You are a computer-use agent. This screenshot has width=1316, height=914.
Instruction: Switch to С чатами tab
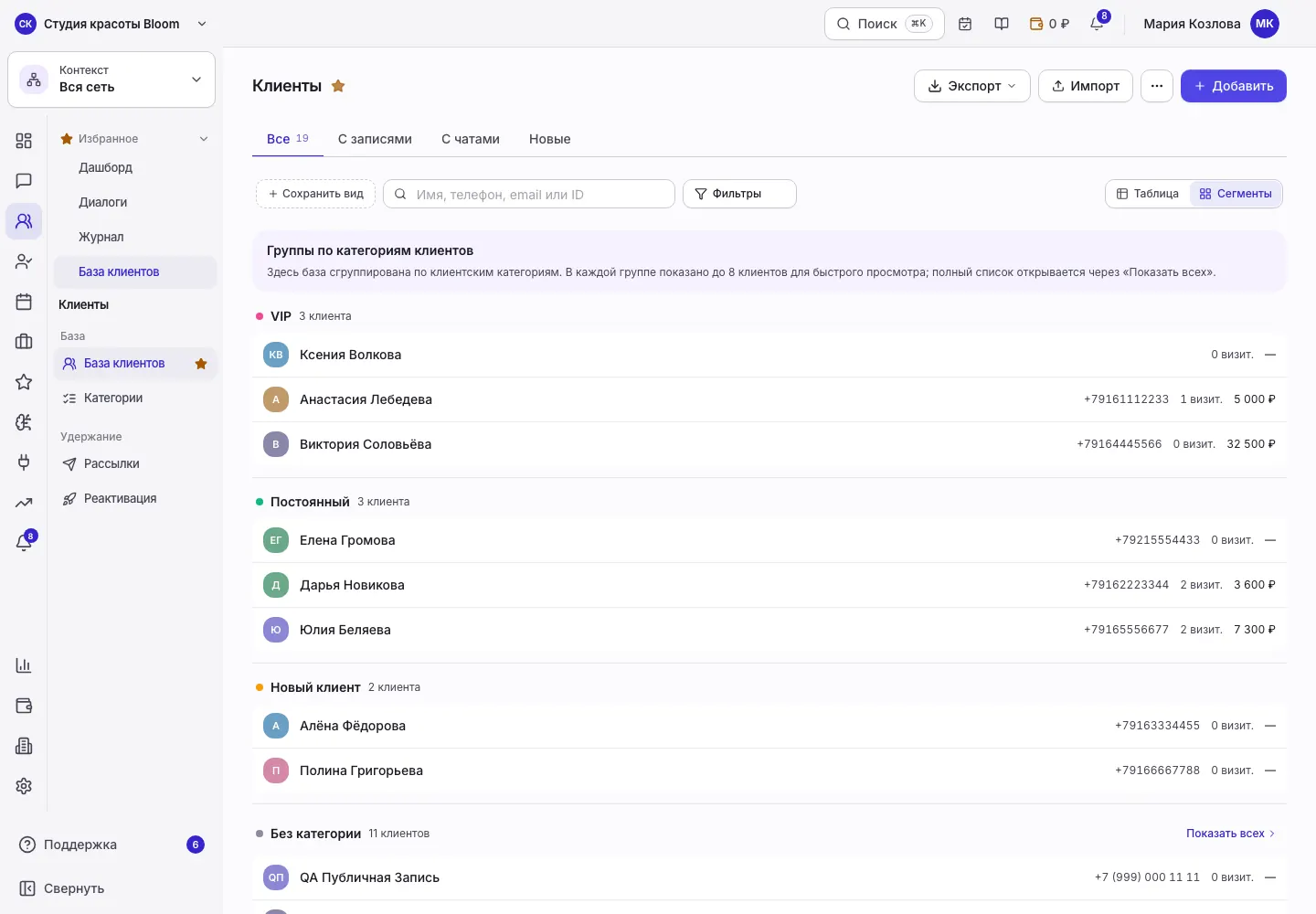471,139
